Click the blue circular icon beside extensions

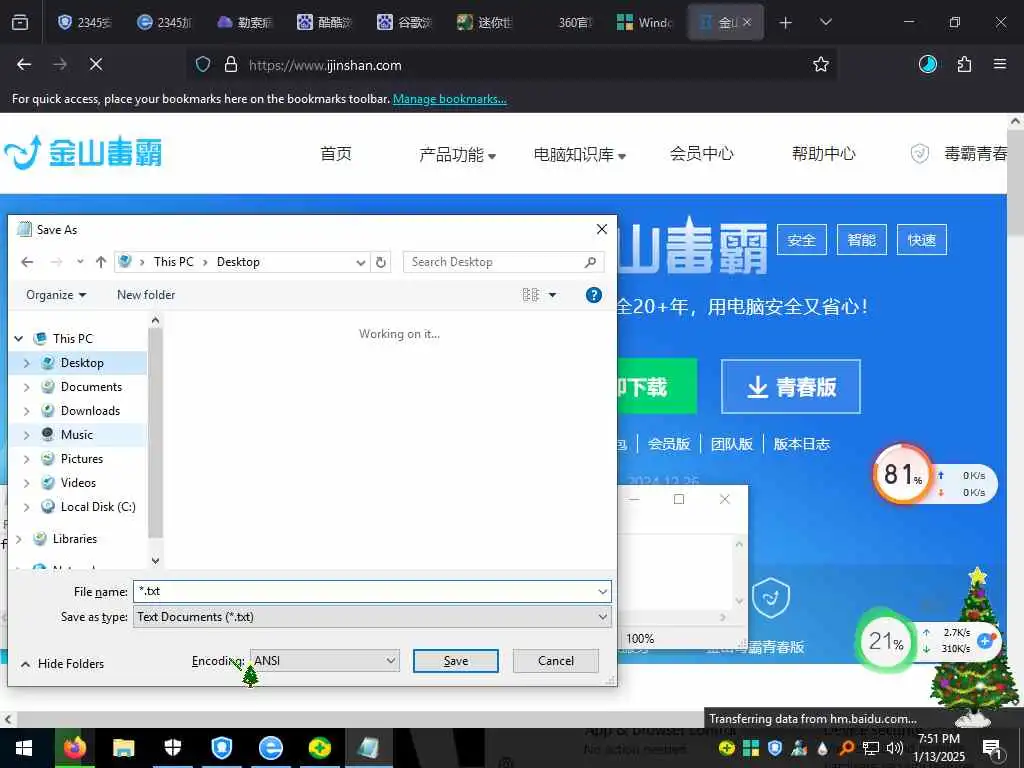tap(928, 64)
